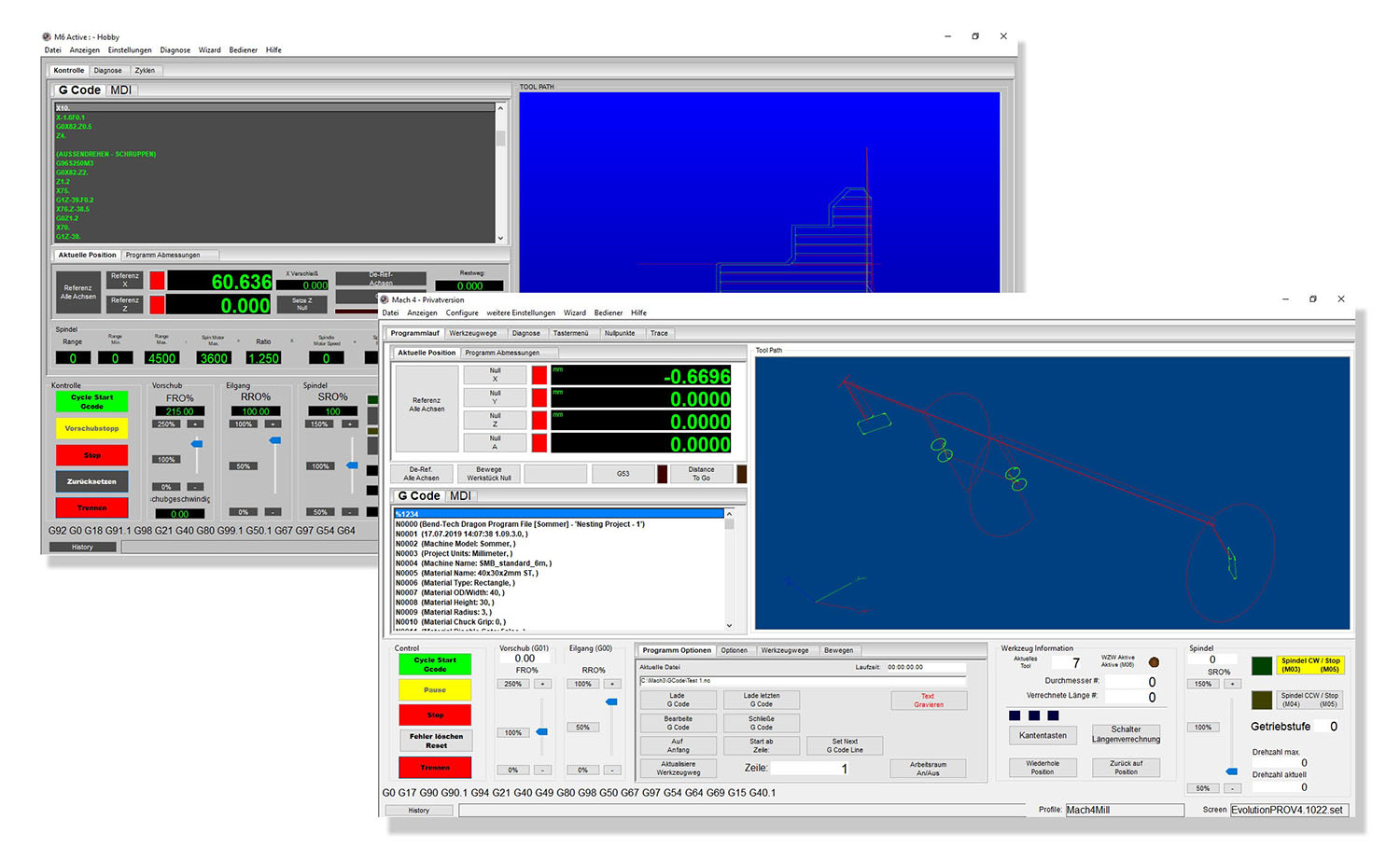
Task: Open the Wizard menu in Mach 4
Action: (575, 313)
